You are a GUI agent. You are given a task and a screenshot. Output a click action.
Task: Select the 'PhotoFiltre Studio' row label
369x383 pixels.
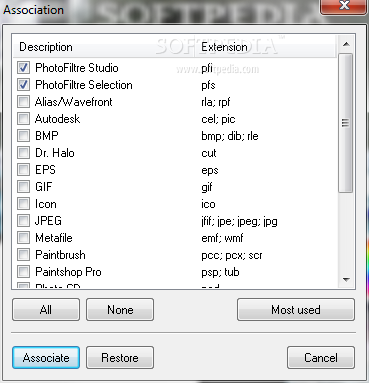click(77, 68)
